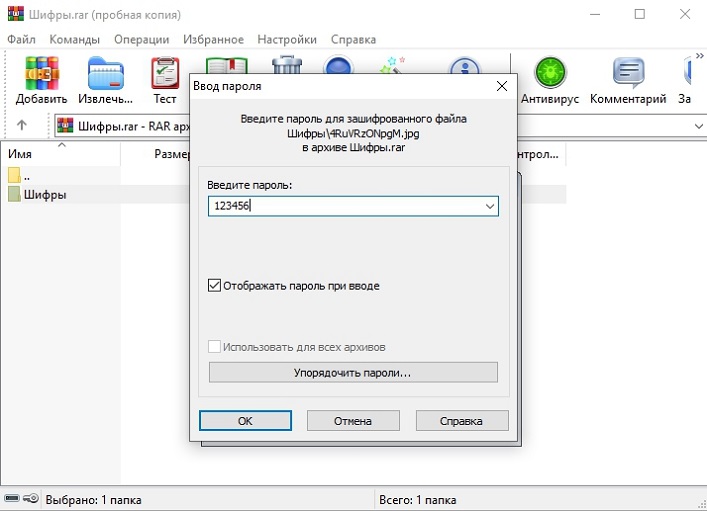The image size is (707, 511).
Task: Close the Ввод пароля dialog
Action: (501, 86)
